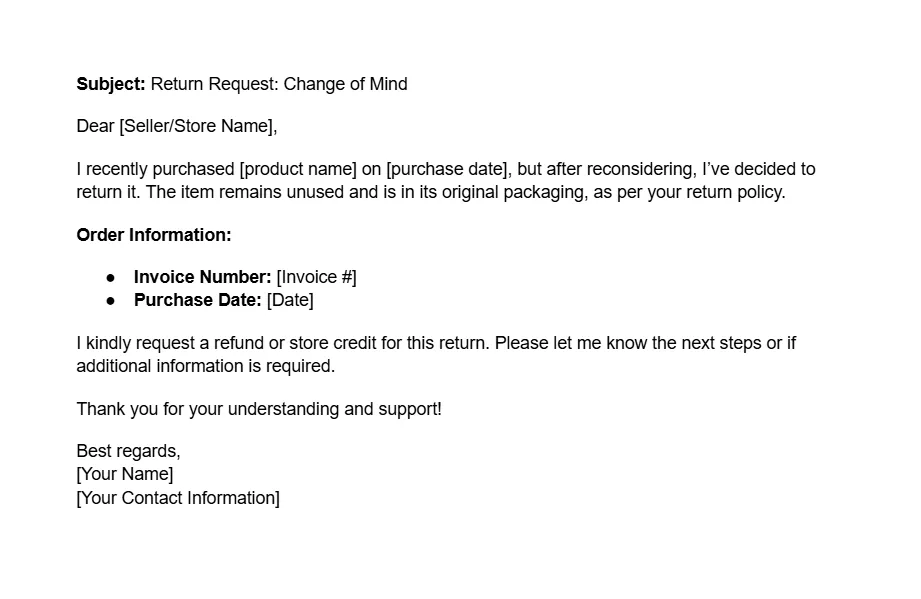Click the [purchase date] placeholder in first paragraph

tap(446, 169)
